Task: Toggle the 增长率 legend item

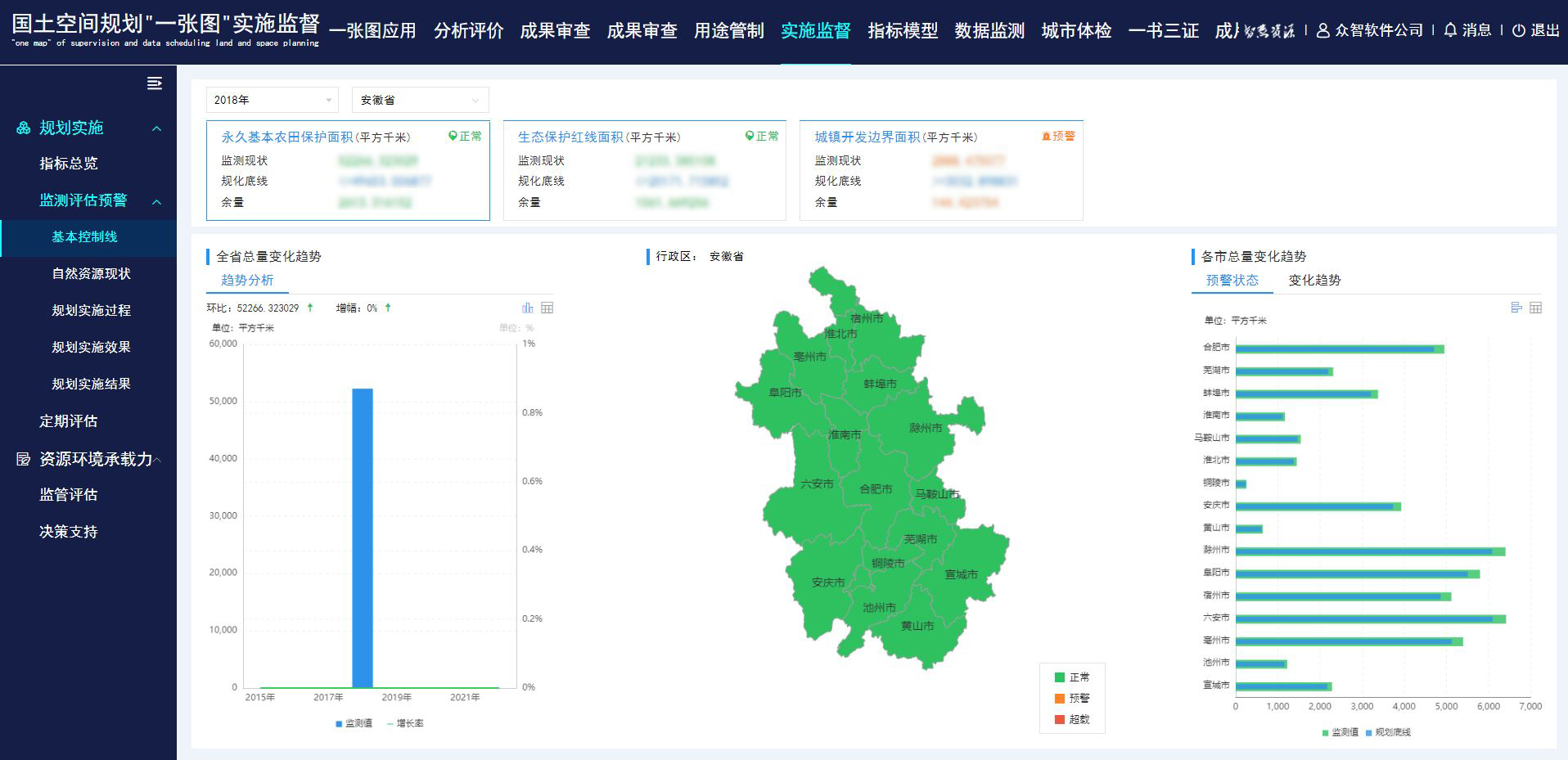Action: coord(411,723)
